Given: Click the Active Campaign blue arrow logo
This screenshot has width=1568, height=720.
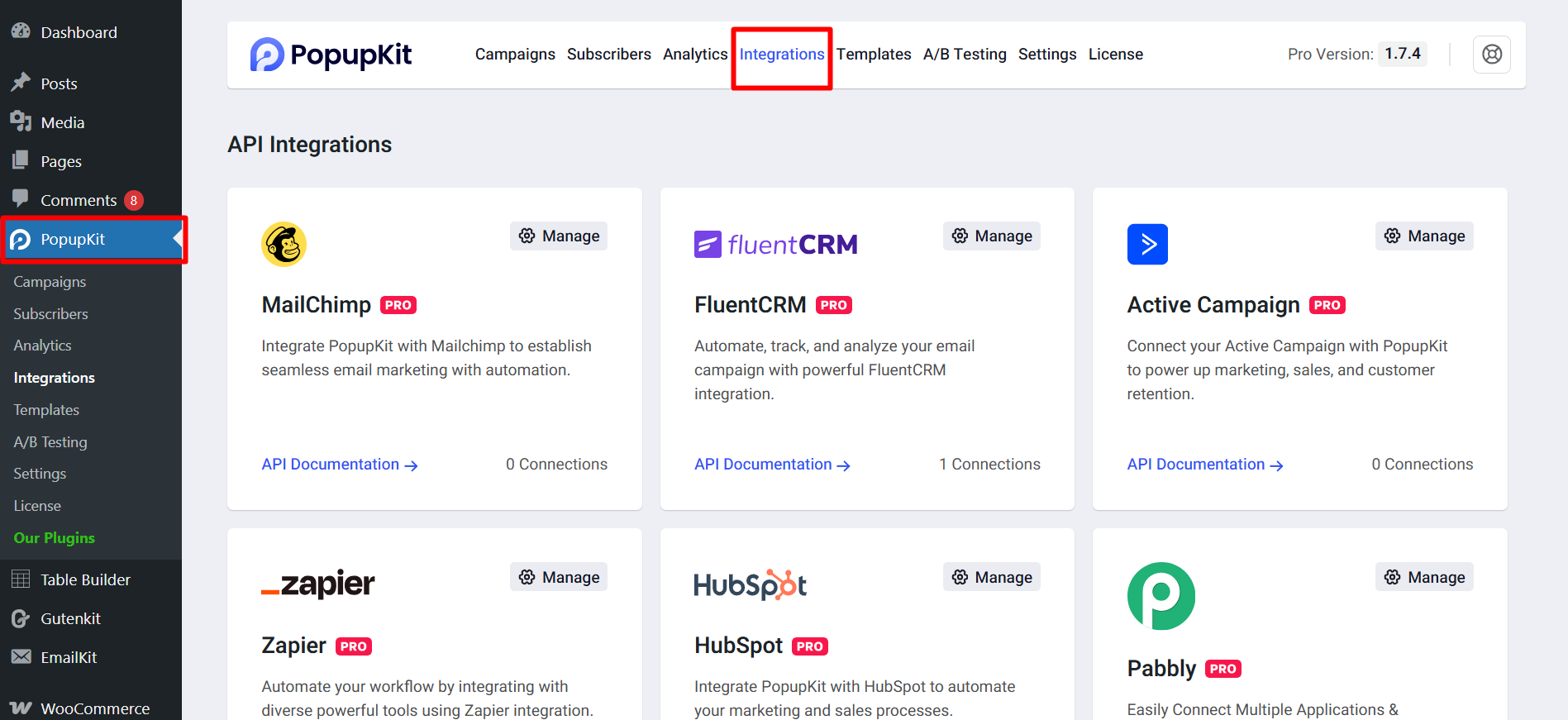Looking at the screenshot, I should coord(1147,244).
